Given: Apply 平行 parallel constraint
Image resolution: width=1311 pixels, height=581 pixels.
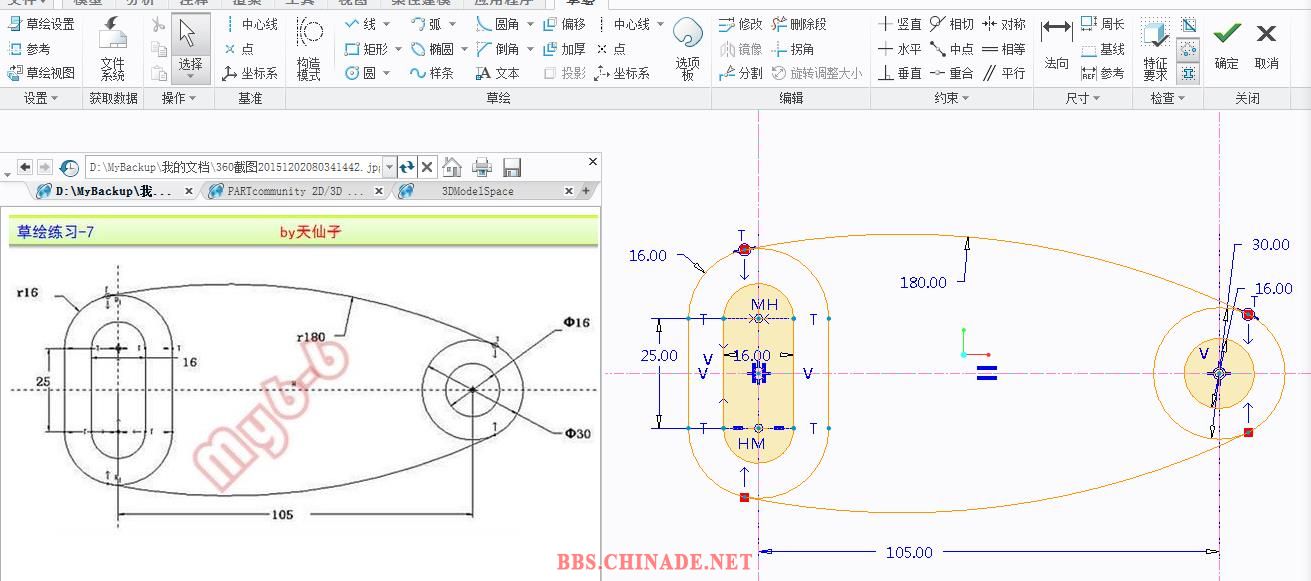Looking at the screenshot, I should (1003, 72).
